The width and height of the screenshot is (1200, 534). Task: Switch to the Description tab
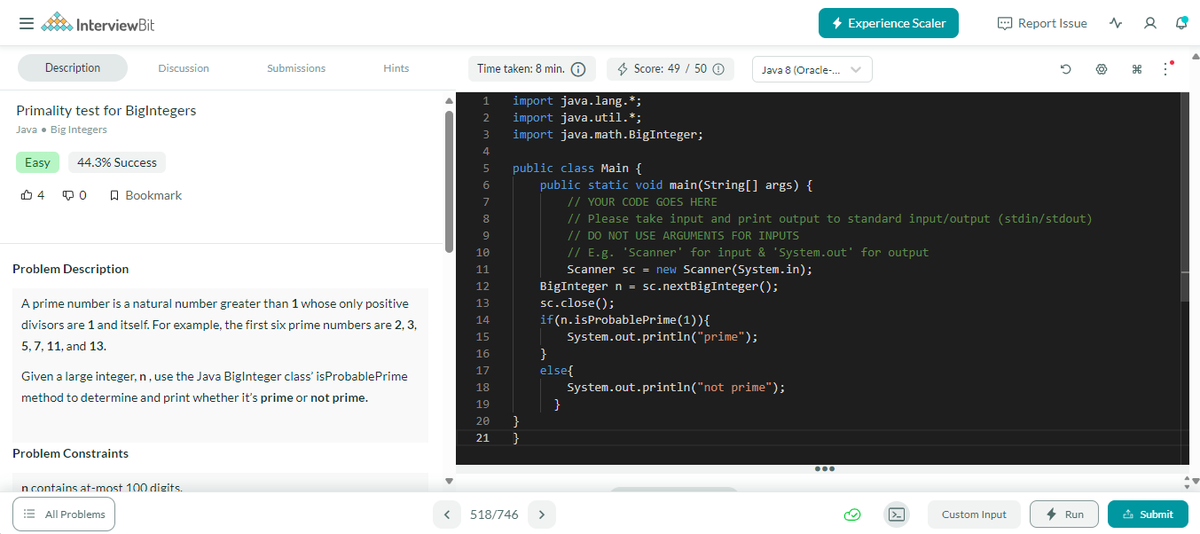(72, 68)
